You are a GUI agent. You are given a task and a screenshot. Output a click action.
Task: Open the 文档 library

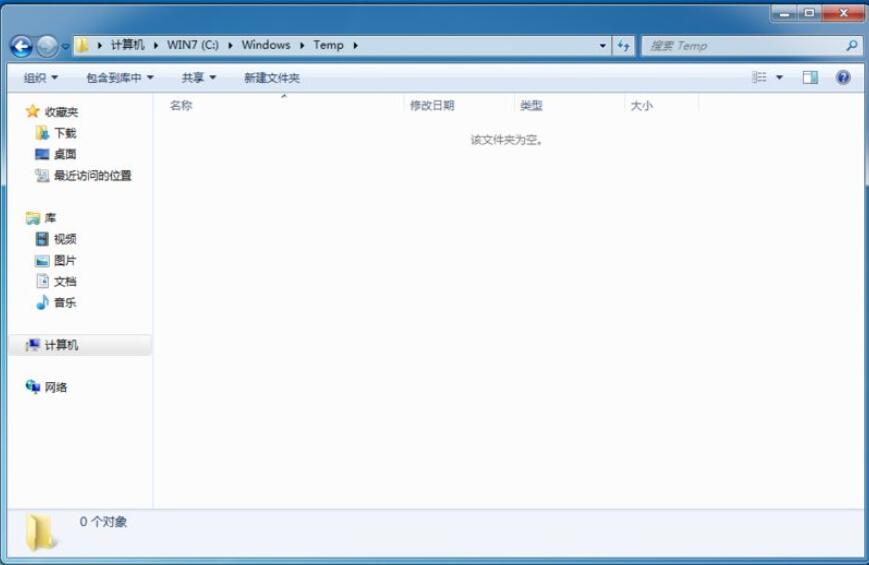coord(65,282)
